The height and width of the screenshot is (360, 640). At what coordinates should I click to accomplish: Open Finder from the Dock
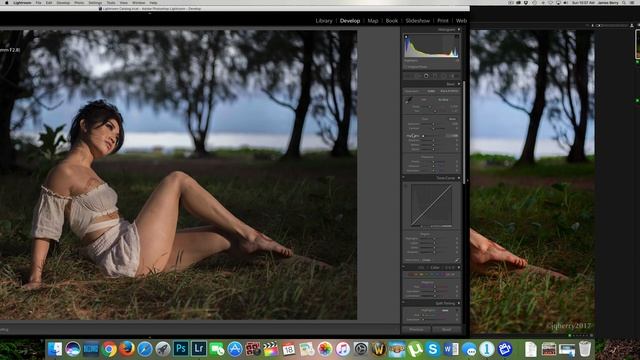tap(55, 349)
